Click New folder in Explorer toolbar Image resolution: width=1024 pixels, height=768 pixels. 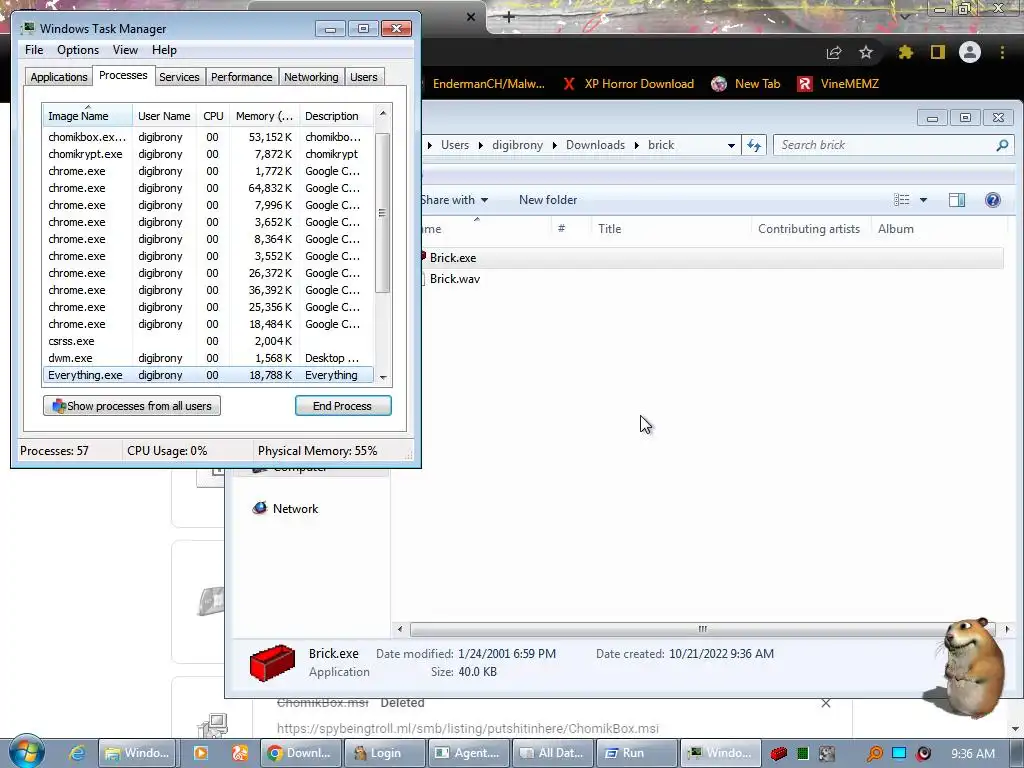(x=548, y=200)
